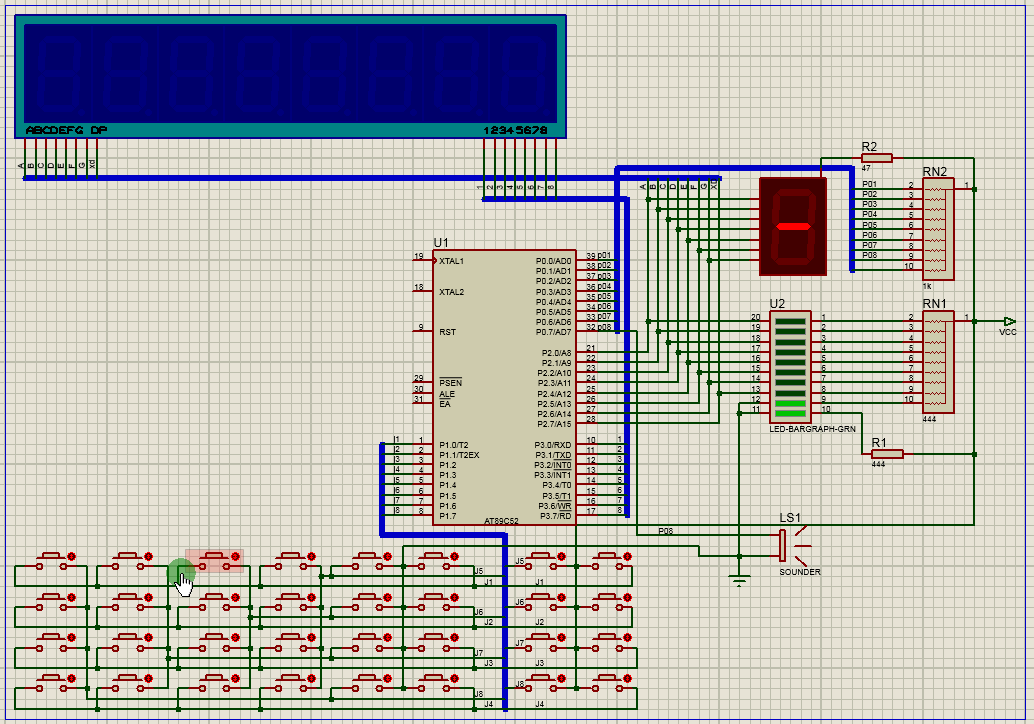Click the P3.7/RD pin label
The height and width of the screenshot is (724, 1034).
click(555, 516)
